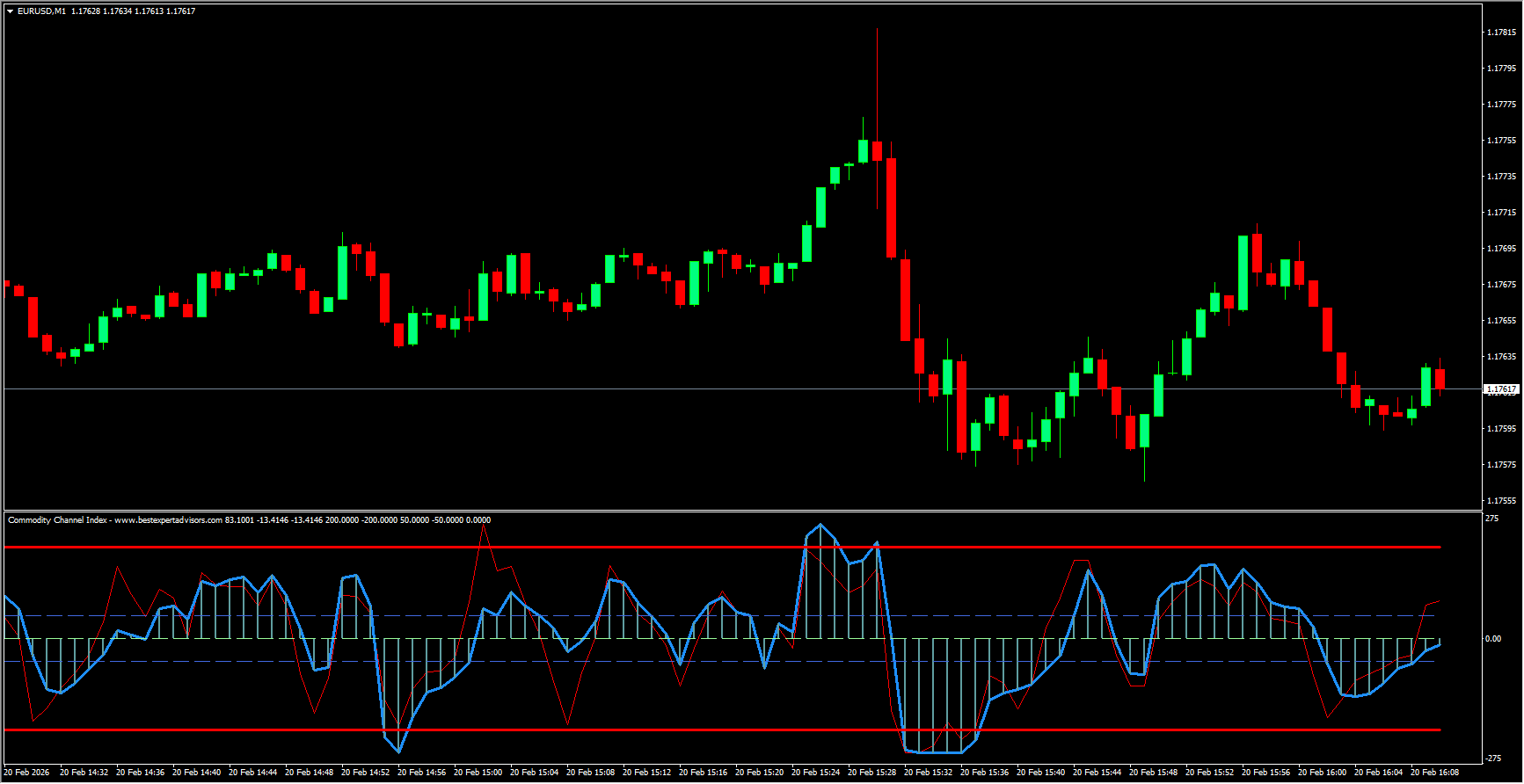Screen dimensions: 1524x784
Task: Click the arrow beside the EURUSD,M1 title
Action: (x=11, y=11)
